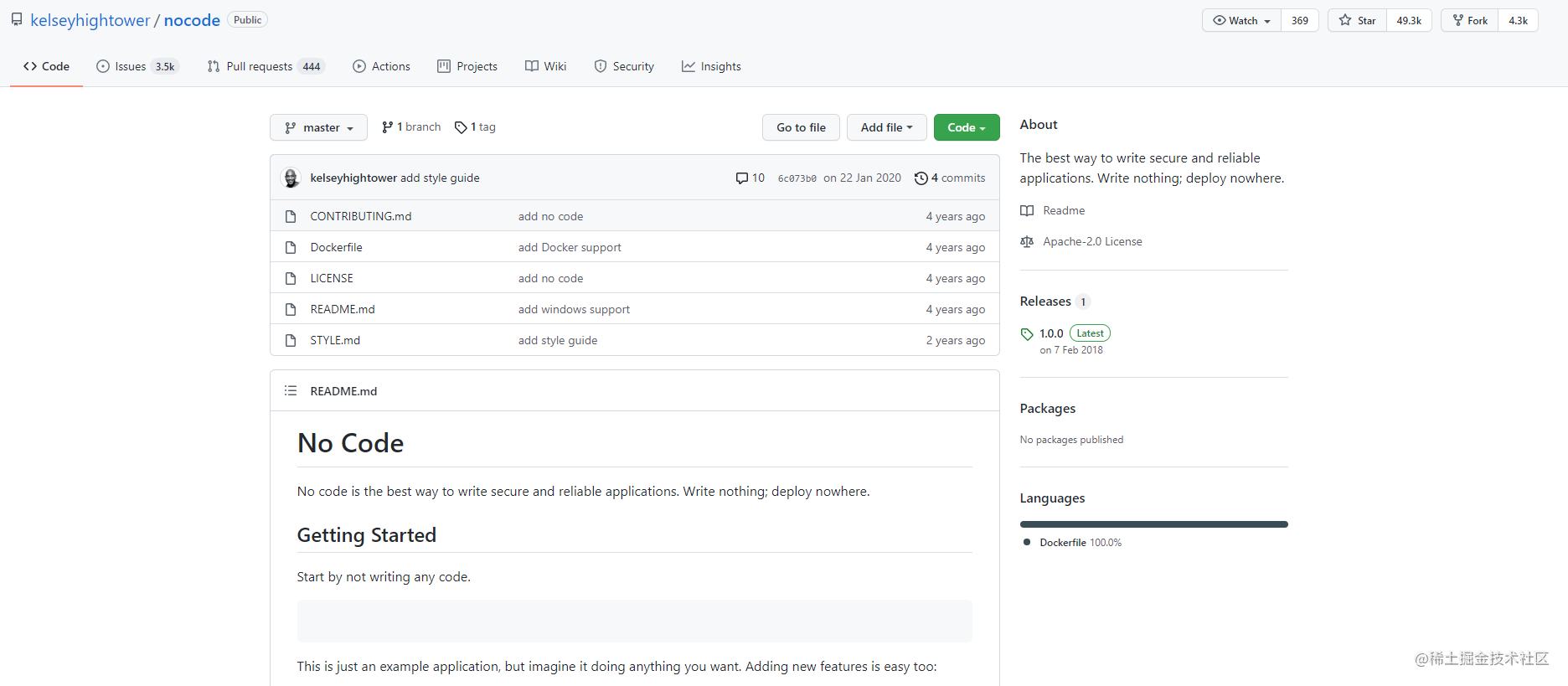1568x686 pixels.
Task: Click the Packages heading
Action: 1048,408
